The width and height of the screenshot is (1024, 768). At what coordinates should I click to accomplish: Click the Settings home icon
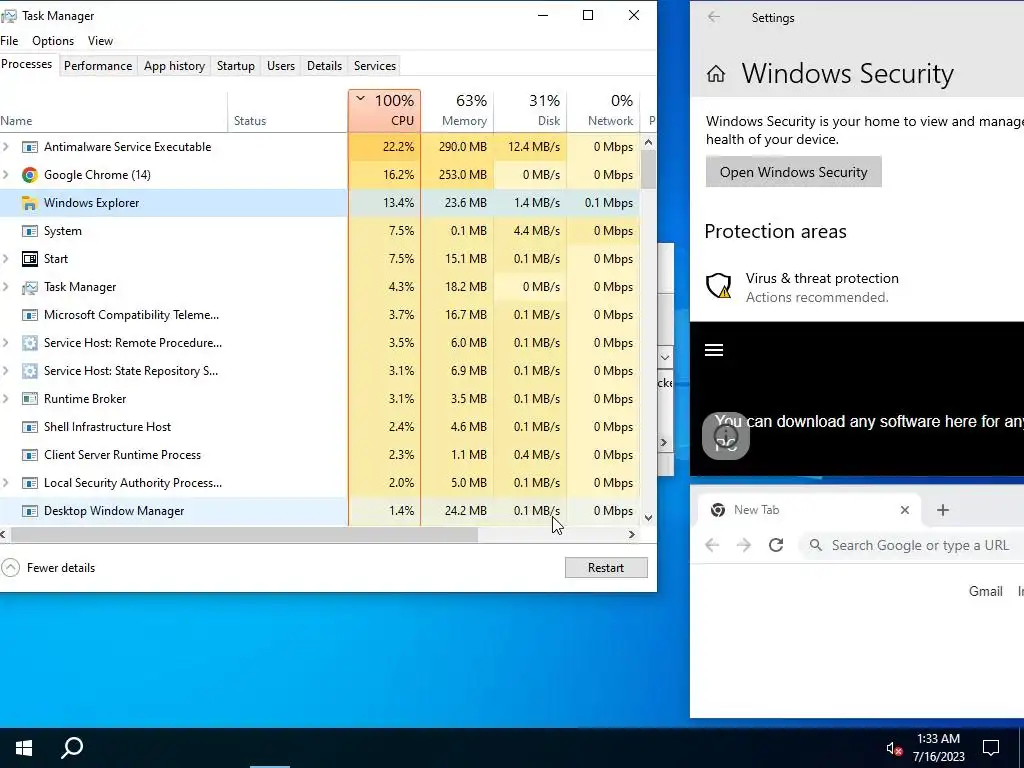pos(716,74)
